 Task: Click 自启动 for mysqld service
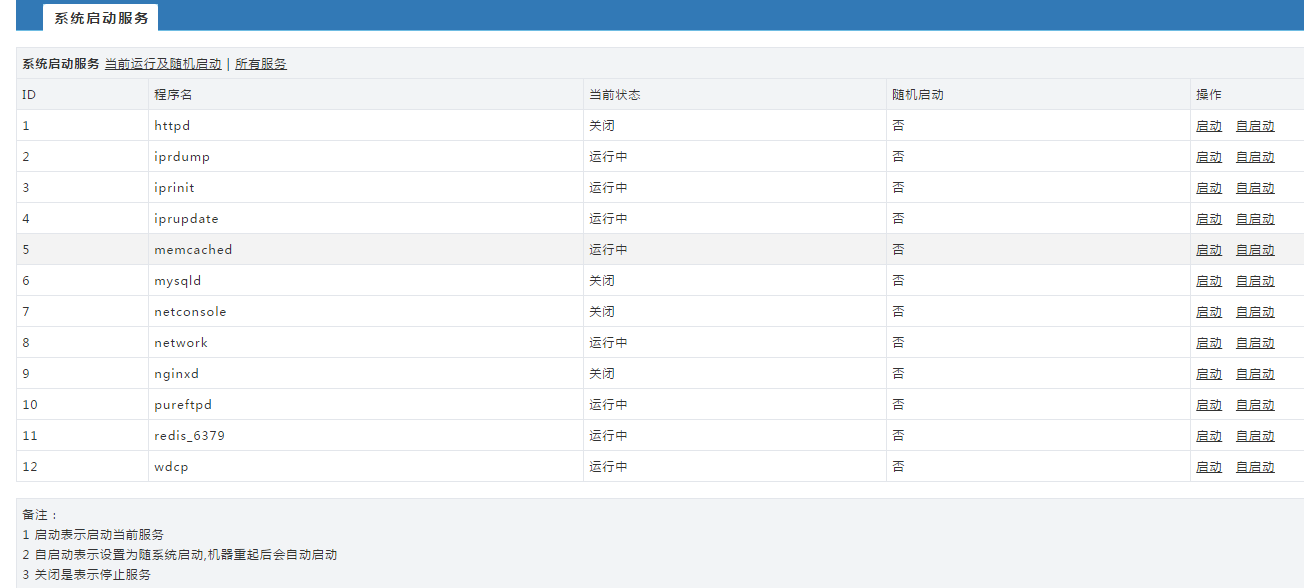pos(1255,281)
